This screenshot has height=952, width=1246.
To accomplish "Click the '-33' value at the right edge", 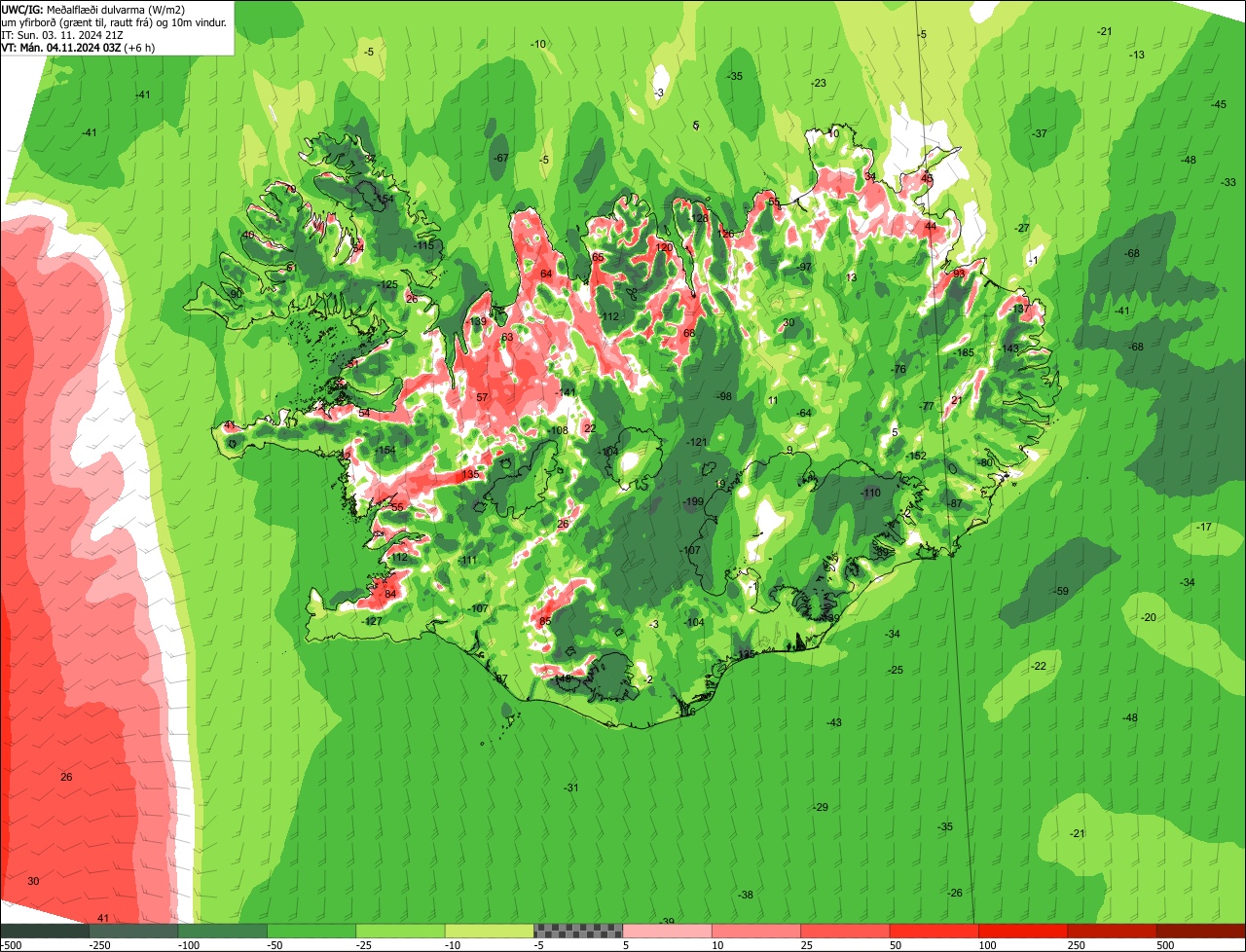I will (x=1228, y=182).
